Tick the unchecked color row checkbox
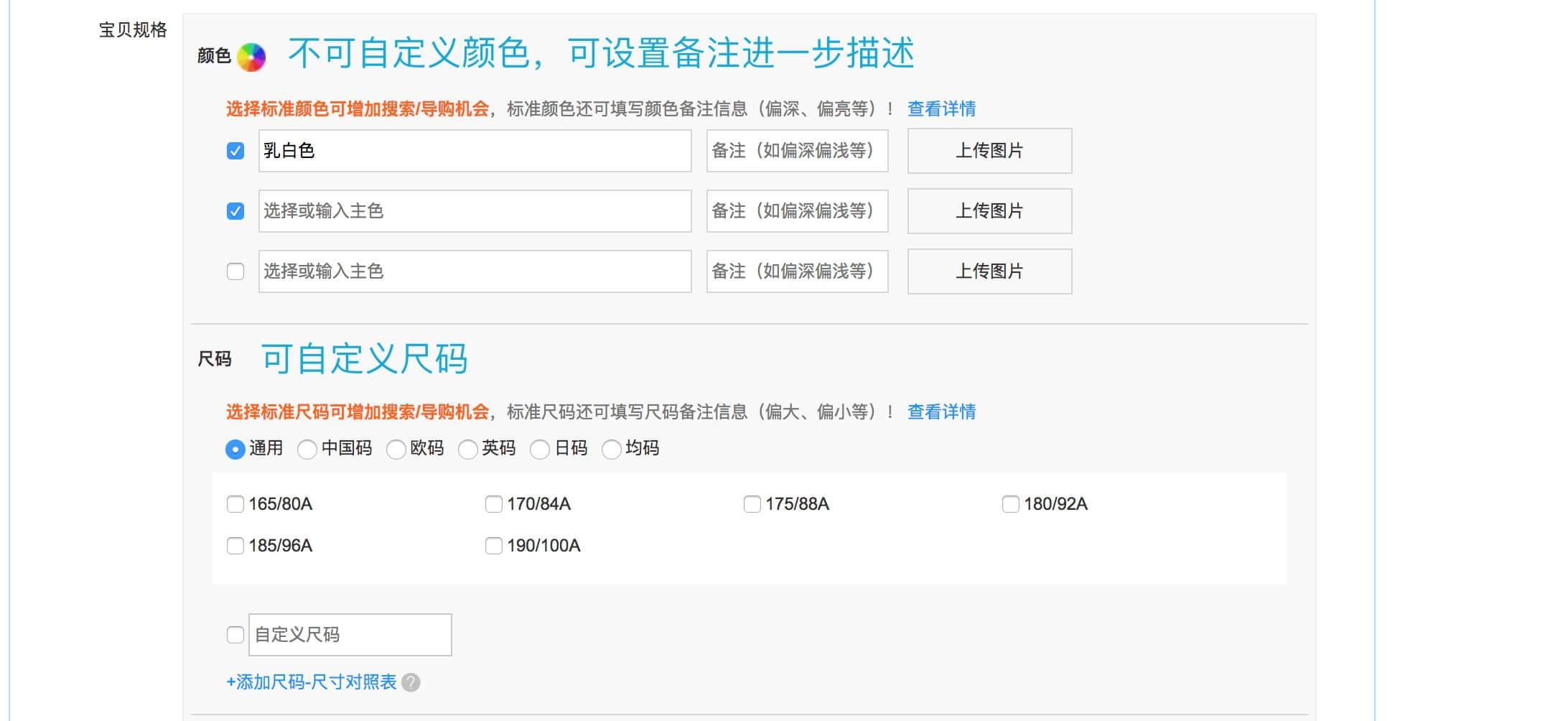The height and width of the screenshot is (721, 1568). [235, 271]
